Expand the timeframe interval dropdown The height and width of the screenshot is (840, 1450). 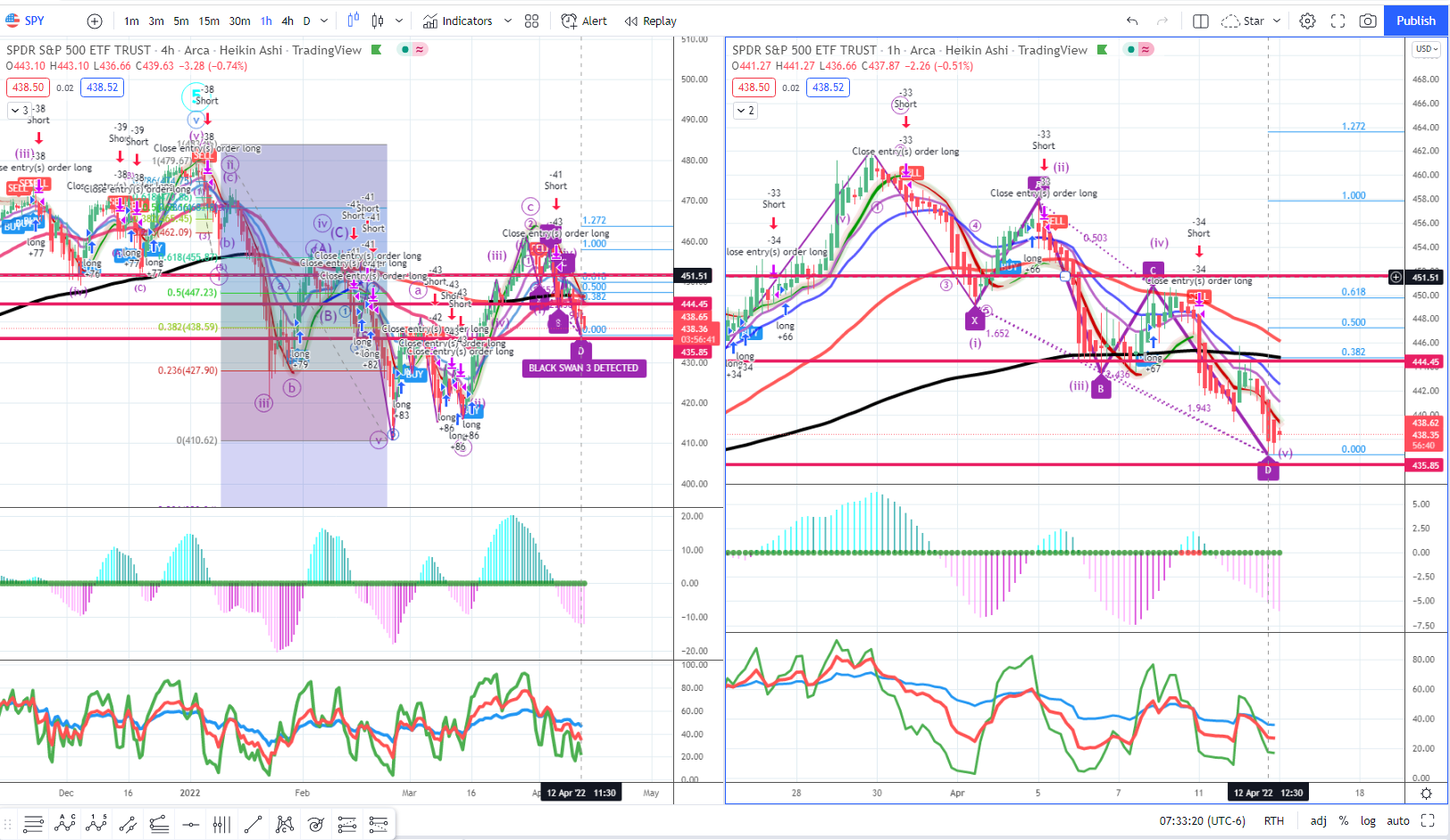tap(324, 21)
